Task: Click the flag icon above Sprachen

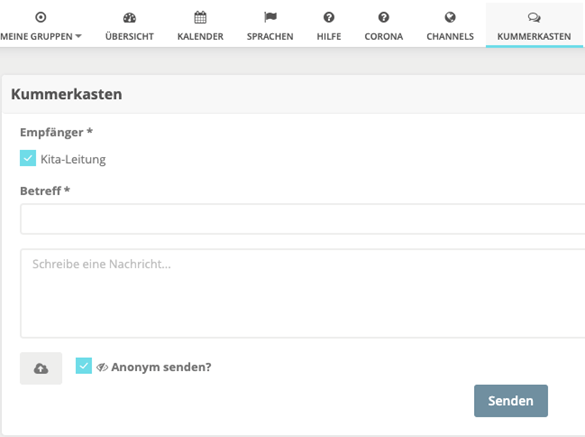Action: click(x=270, y=17)
